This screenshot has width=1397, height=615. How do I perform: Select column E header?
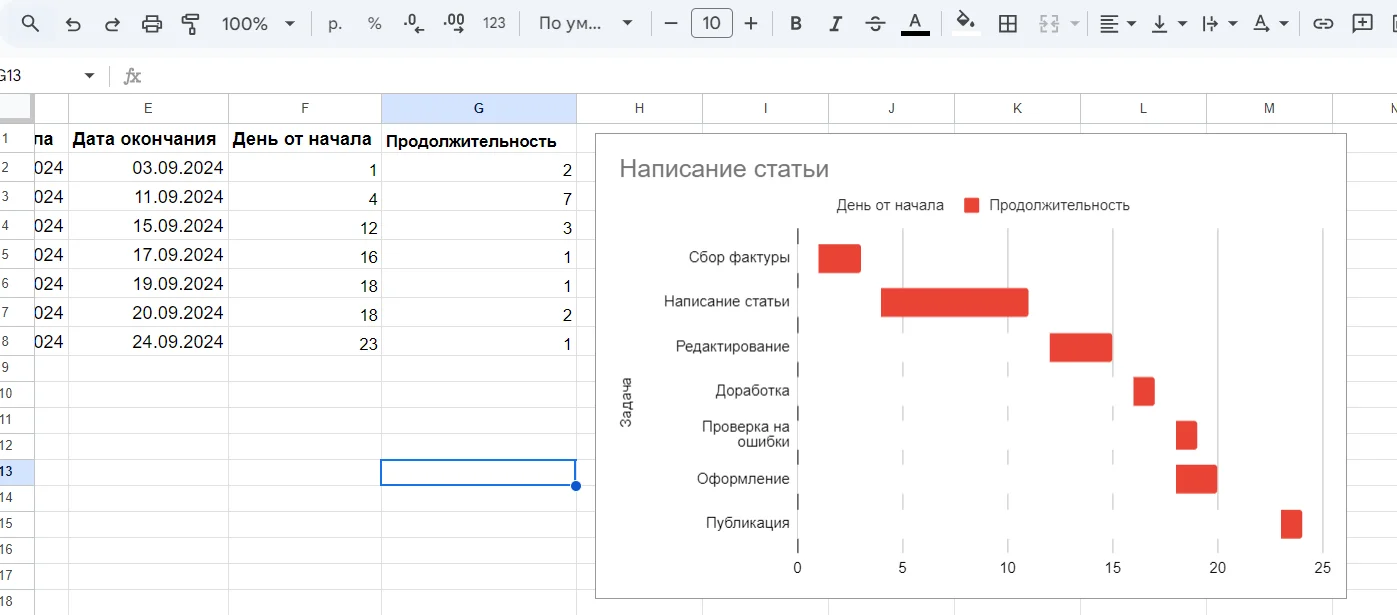pos(148,108)
